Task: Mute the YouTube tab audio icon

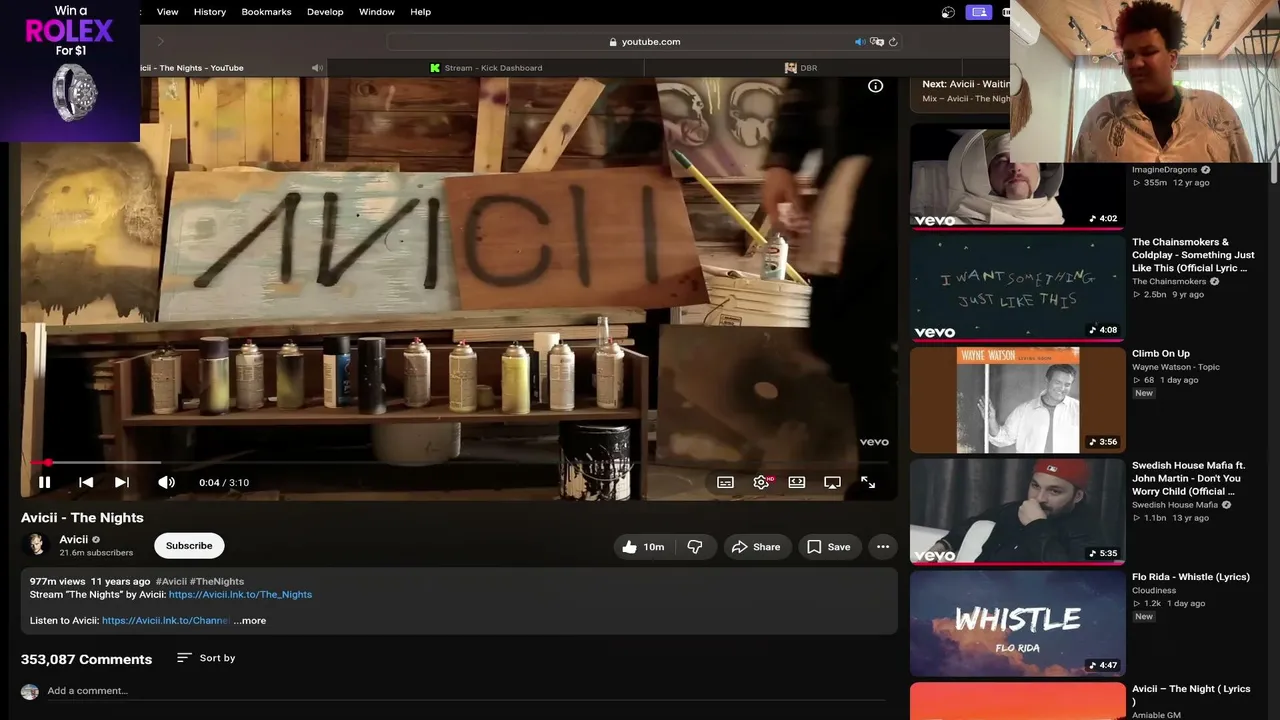Action: click(317, 68)
